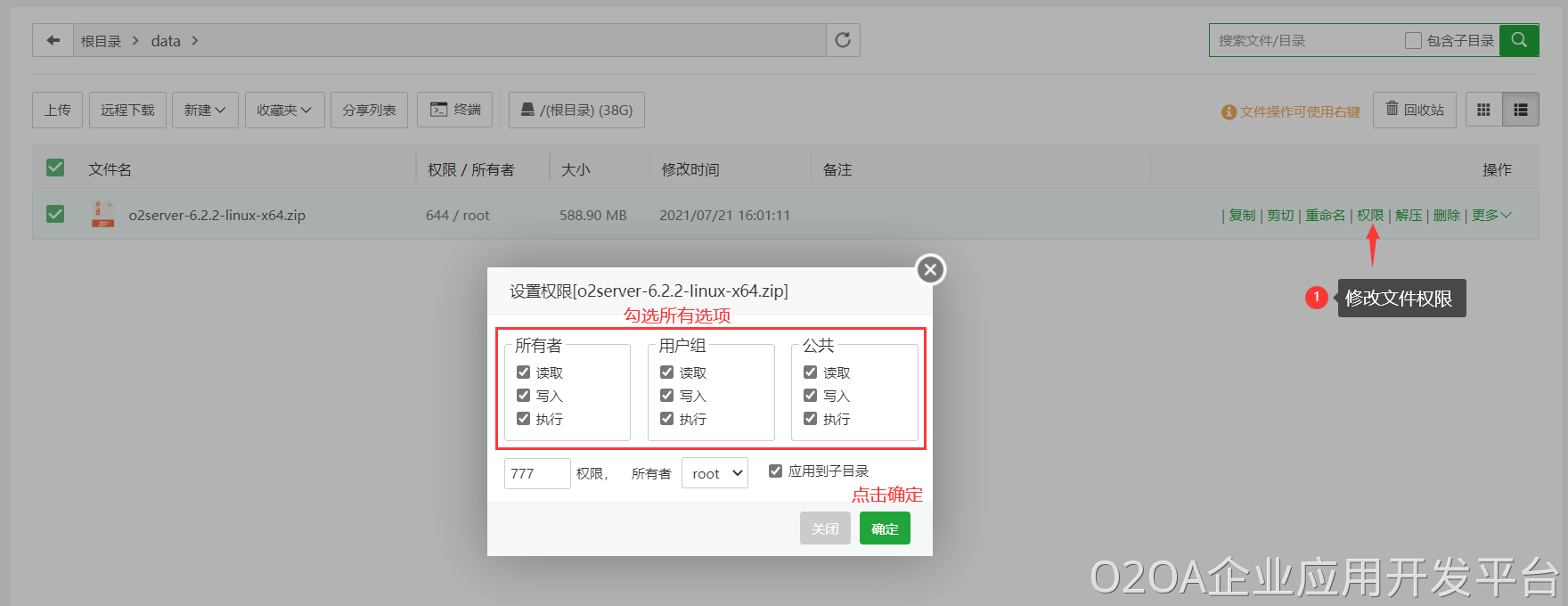Image resolution: width=1568 pixels, height=606 pixels.
Task: Open the terminal
Action: (455, 110)
